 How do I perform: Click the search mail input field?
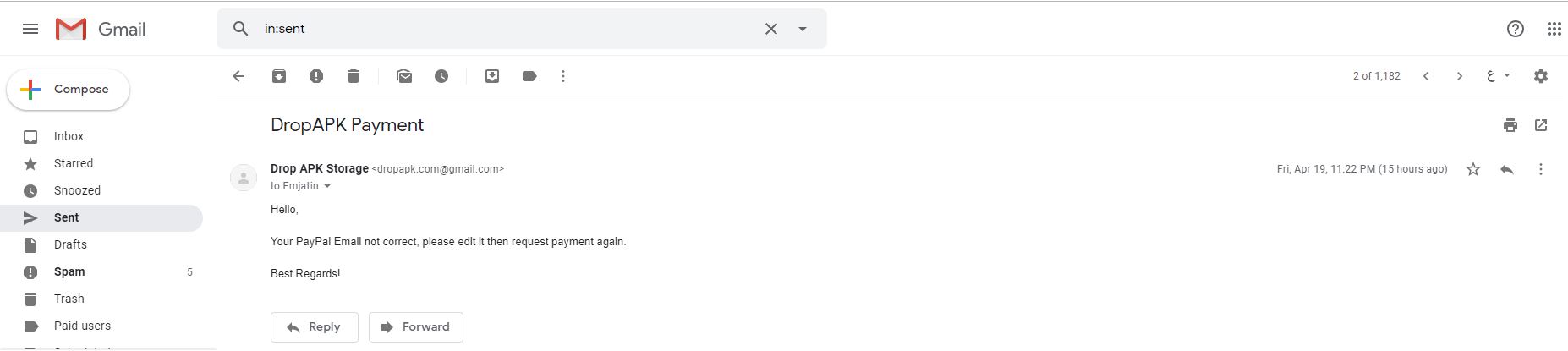[507, 29]
